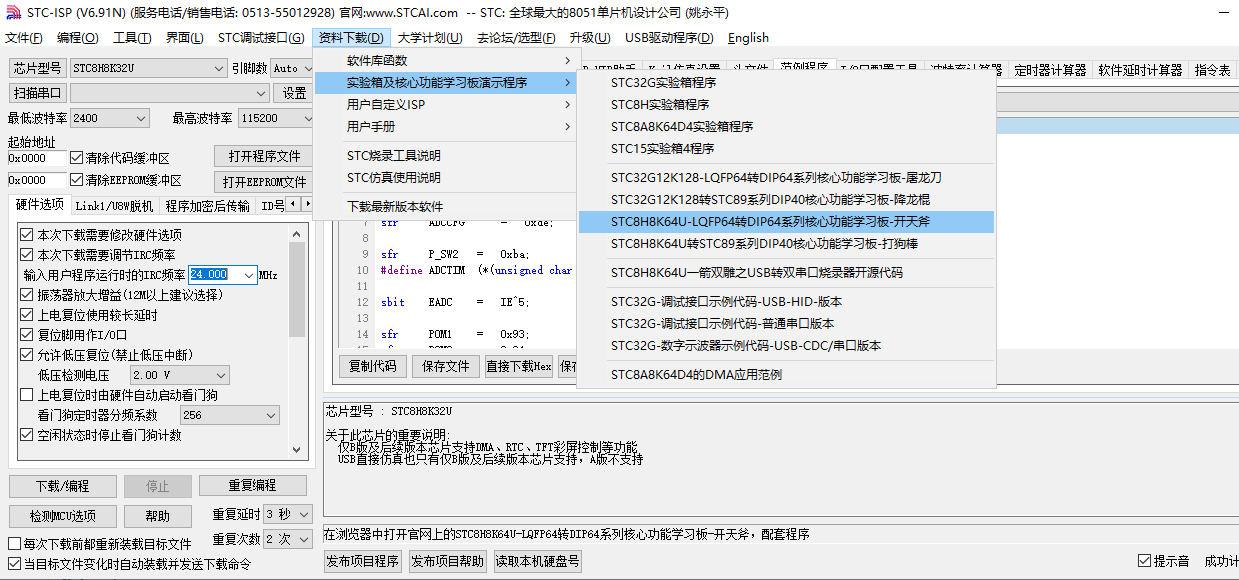Select STC仿真使用说明 menu entry
Viewport: 1239px width, 580px height.
446,177
